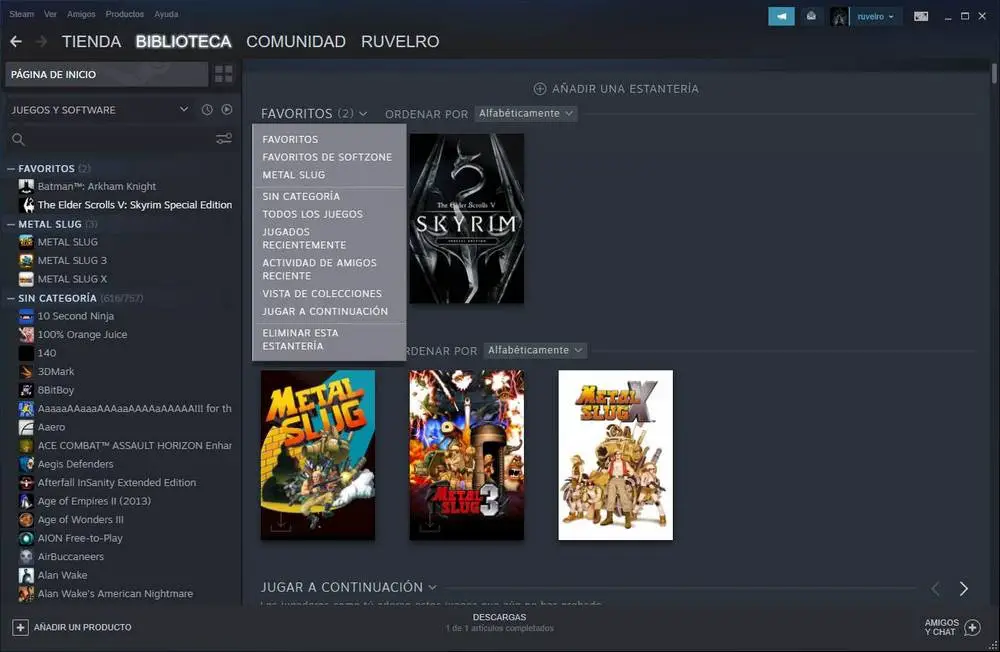This screenshot has height=652, width=1000.
Task: Select TODOS LOS JUEGOS menu entry
Action: 312,214
